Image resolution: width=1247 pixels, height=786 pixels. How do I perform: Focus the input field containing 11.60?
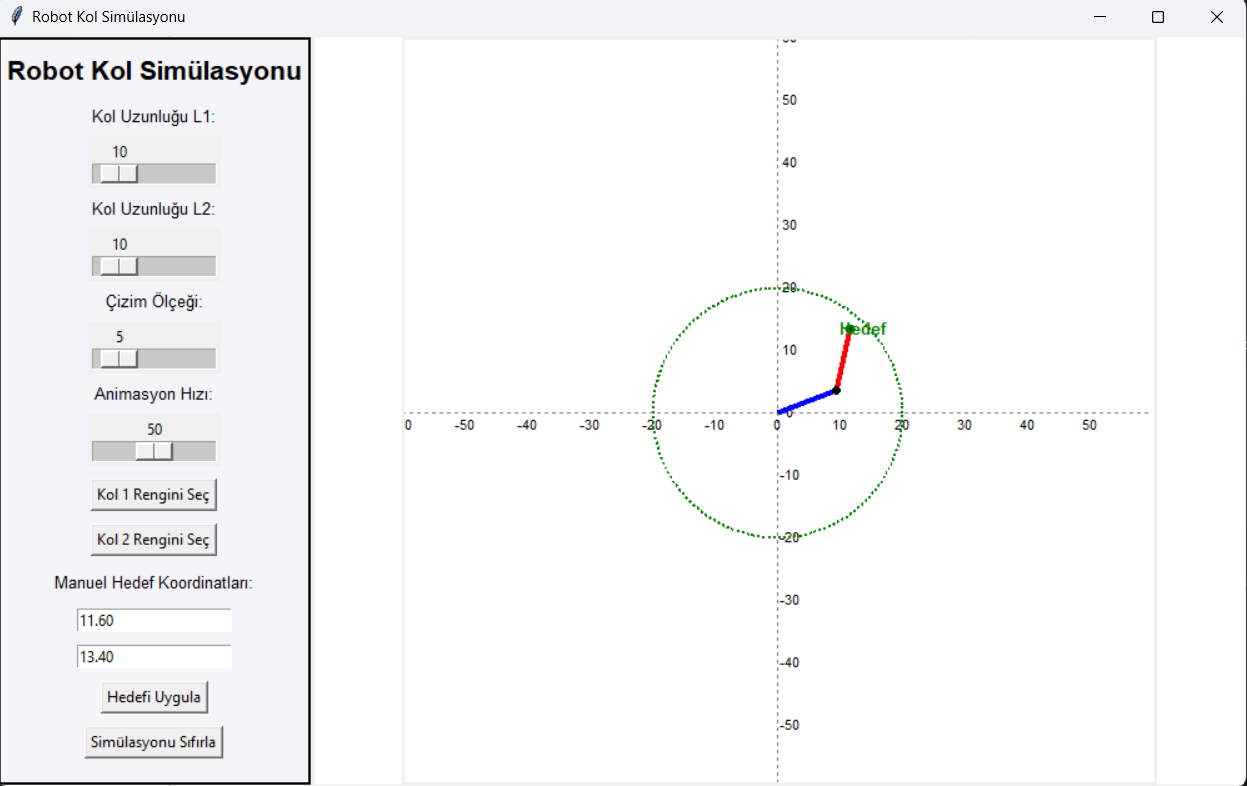154,621
